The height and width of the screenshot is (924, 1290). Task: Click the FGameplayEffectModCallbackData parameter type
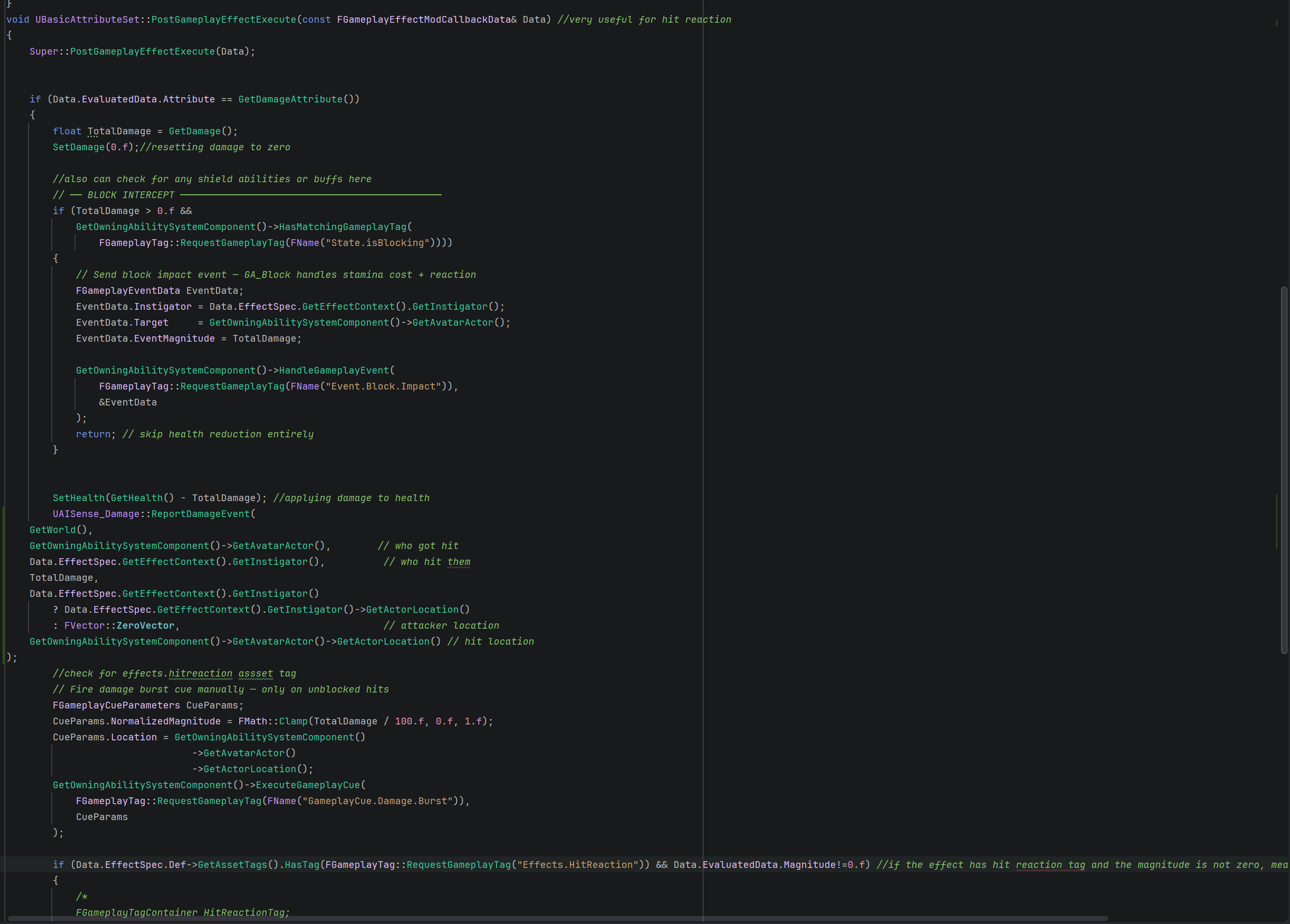(424, 19)
